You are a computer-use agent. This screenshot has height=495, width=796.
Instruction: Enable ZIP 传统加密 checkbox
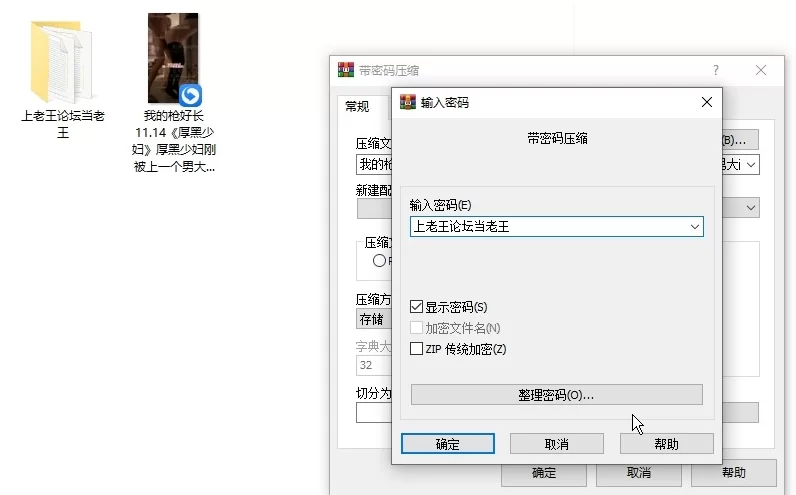pos(417,349)
